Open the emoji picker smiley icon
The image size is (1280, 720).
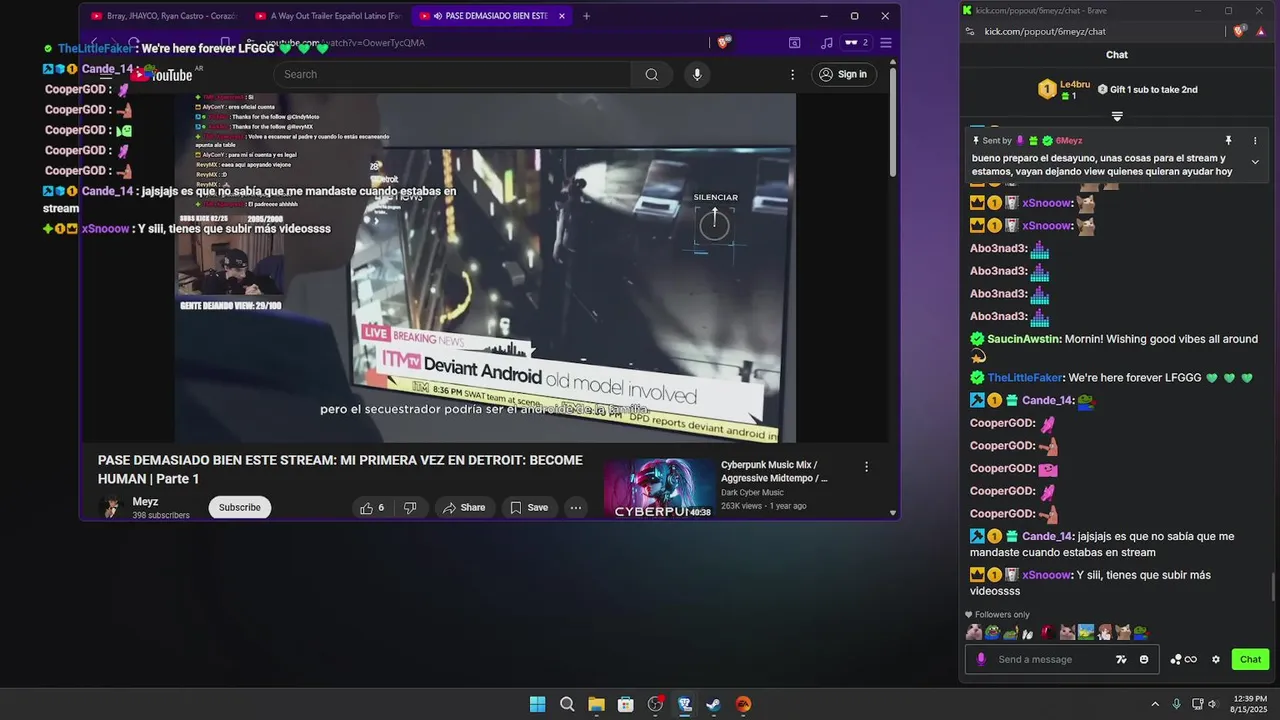pyautogui.click(x=1144, y=659)
